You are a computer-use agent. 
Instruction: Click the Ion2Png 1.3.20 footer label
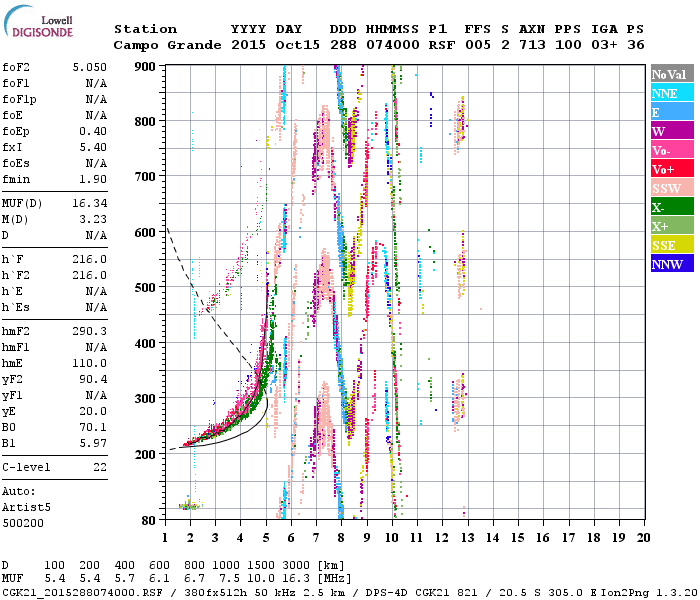(649, 593)
